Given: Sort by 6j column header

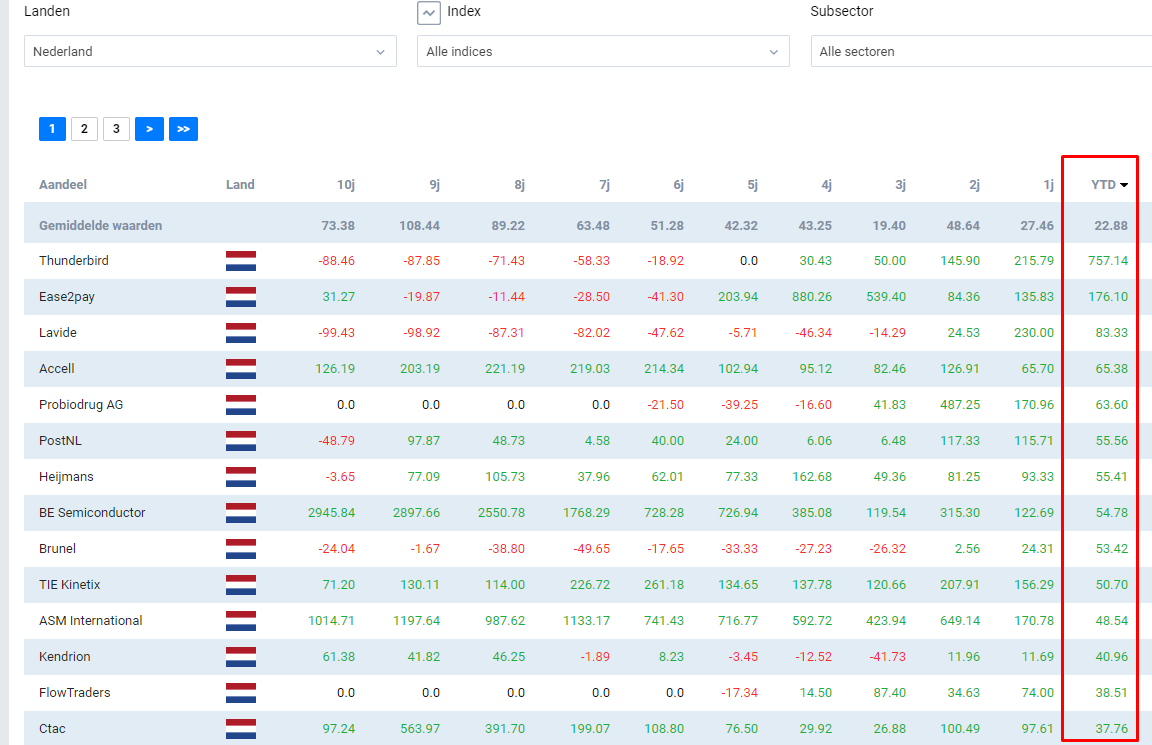Looking at the screenshot, I should (679, 185).
